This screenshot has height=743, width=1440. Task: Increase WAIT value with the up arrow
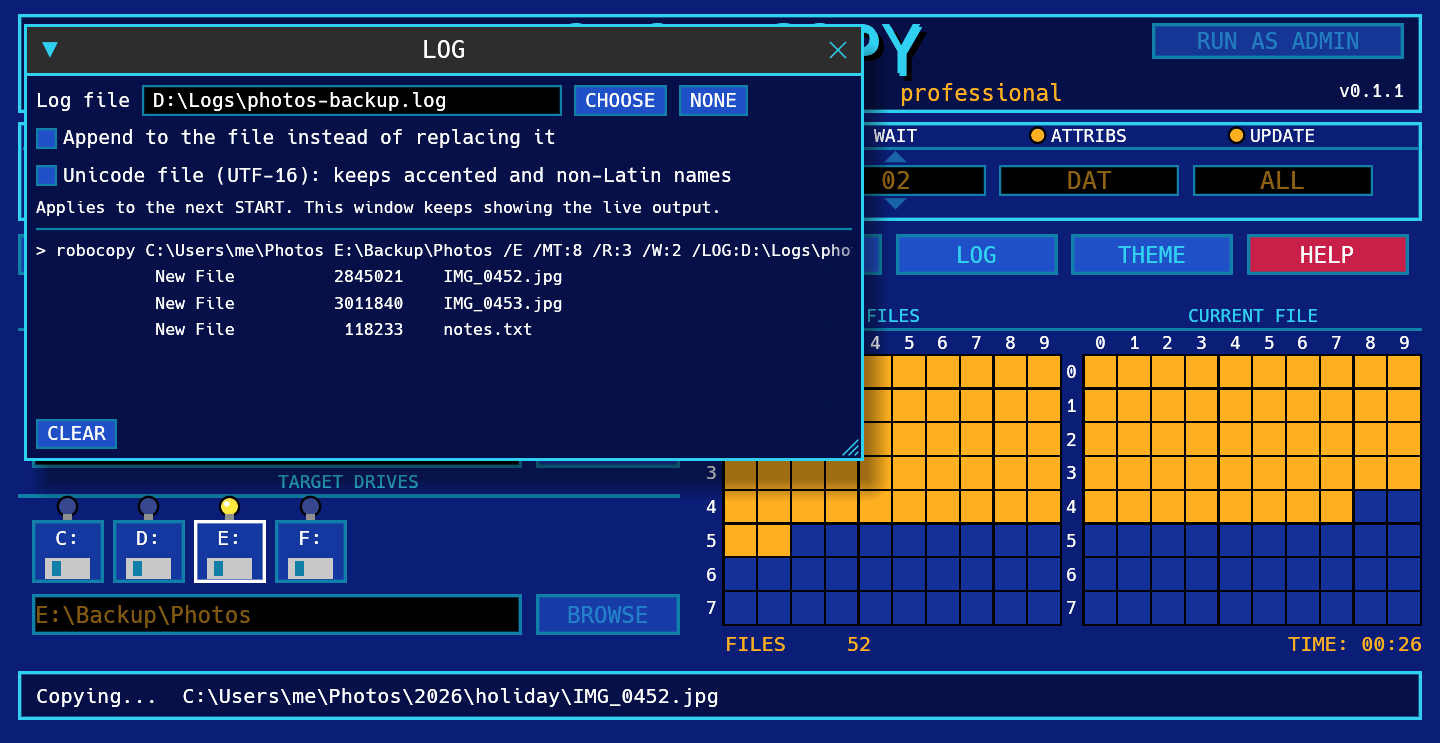coord(896,156)
